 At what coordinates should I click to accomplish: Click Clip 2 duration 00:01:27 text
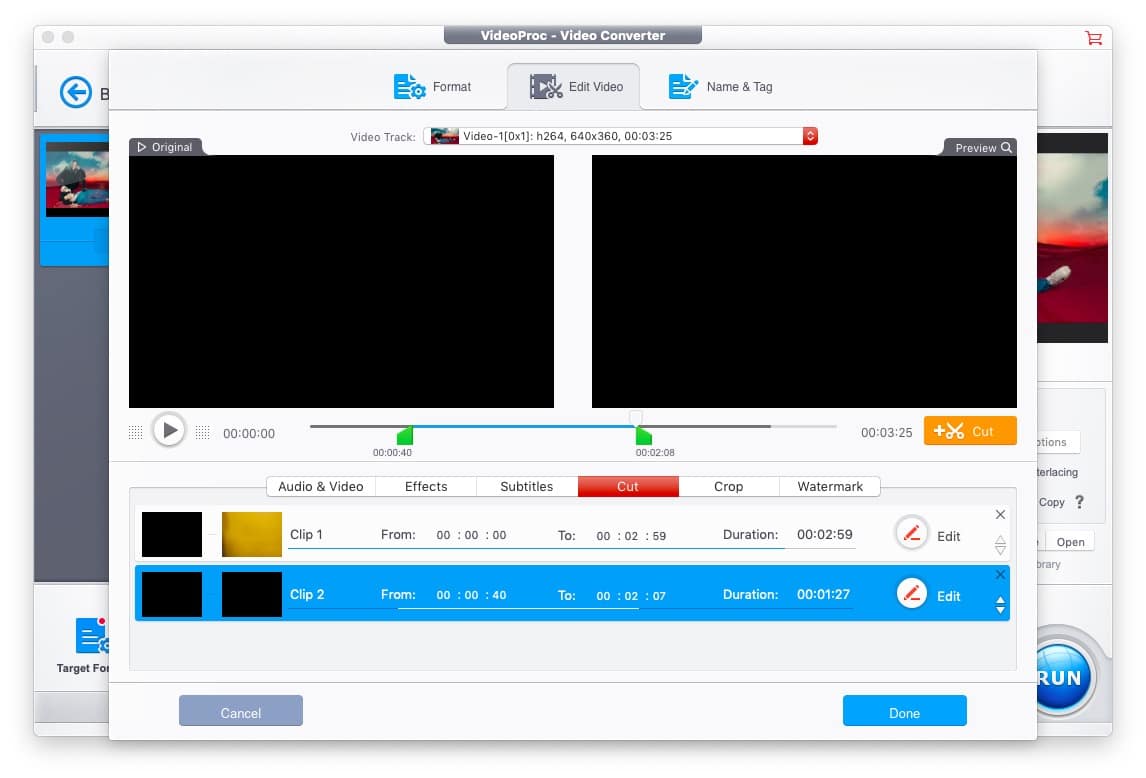(x=824, y=594)
